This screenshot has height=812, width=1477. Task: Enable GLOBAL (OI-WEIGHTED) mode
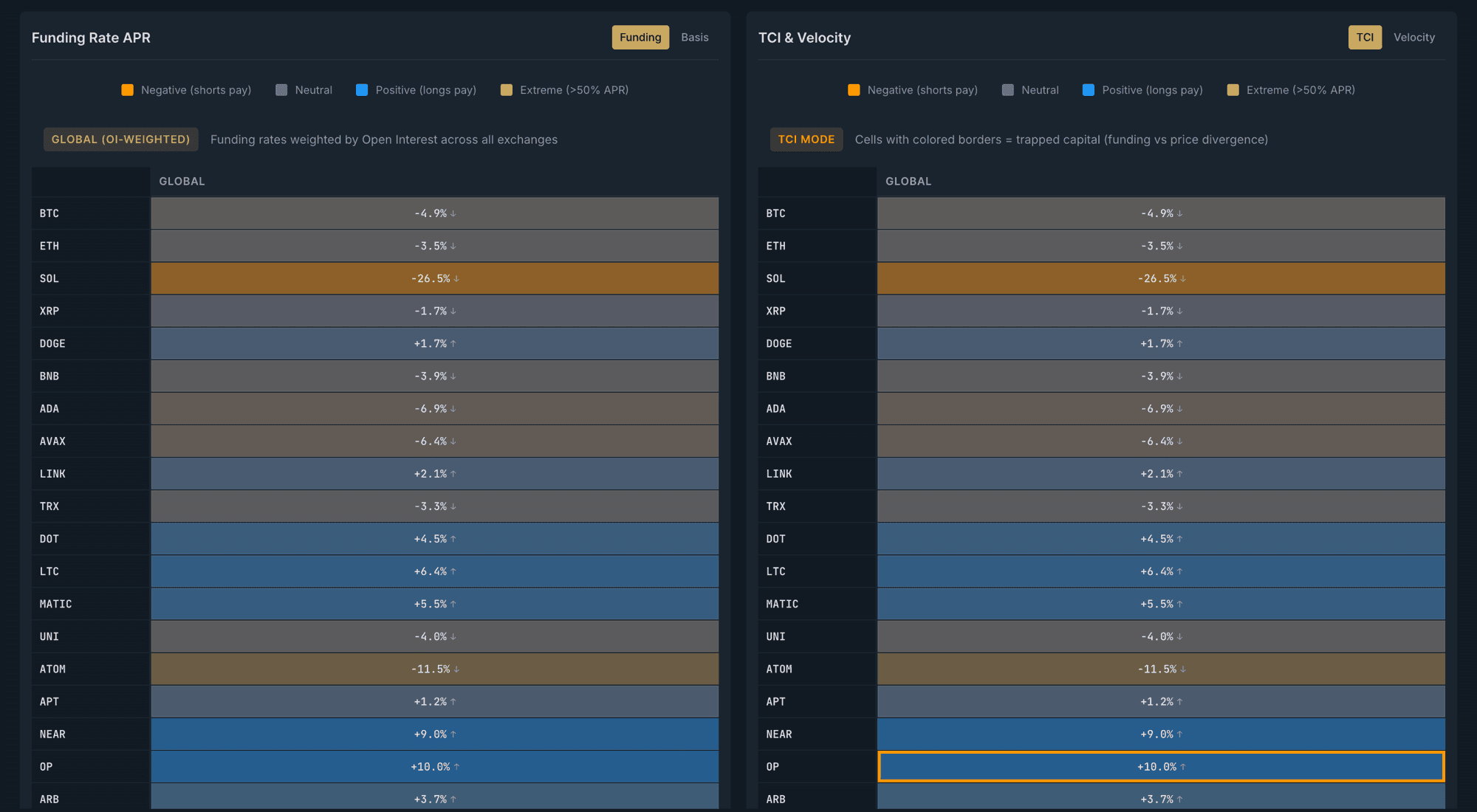coord(120,139)
